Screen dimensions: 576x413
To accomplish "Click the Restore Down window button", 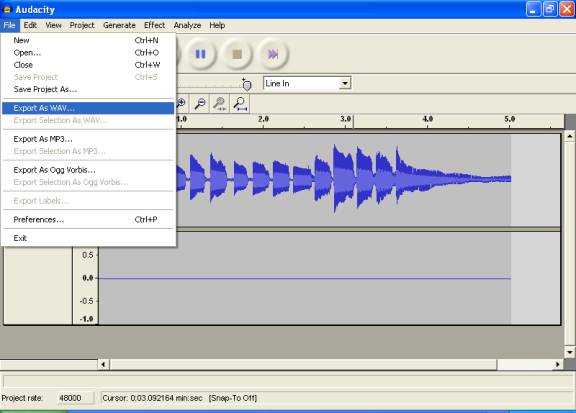I will [550, 9].
